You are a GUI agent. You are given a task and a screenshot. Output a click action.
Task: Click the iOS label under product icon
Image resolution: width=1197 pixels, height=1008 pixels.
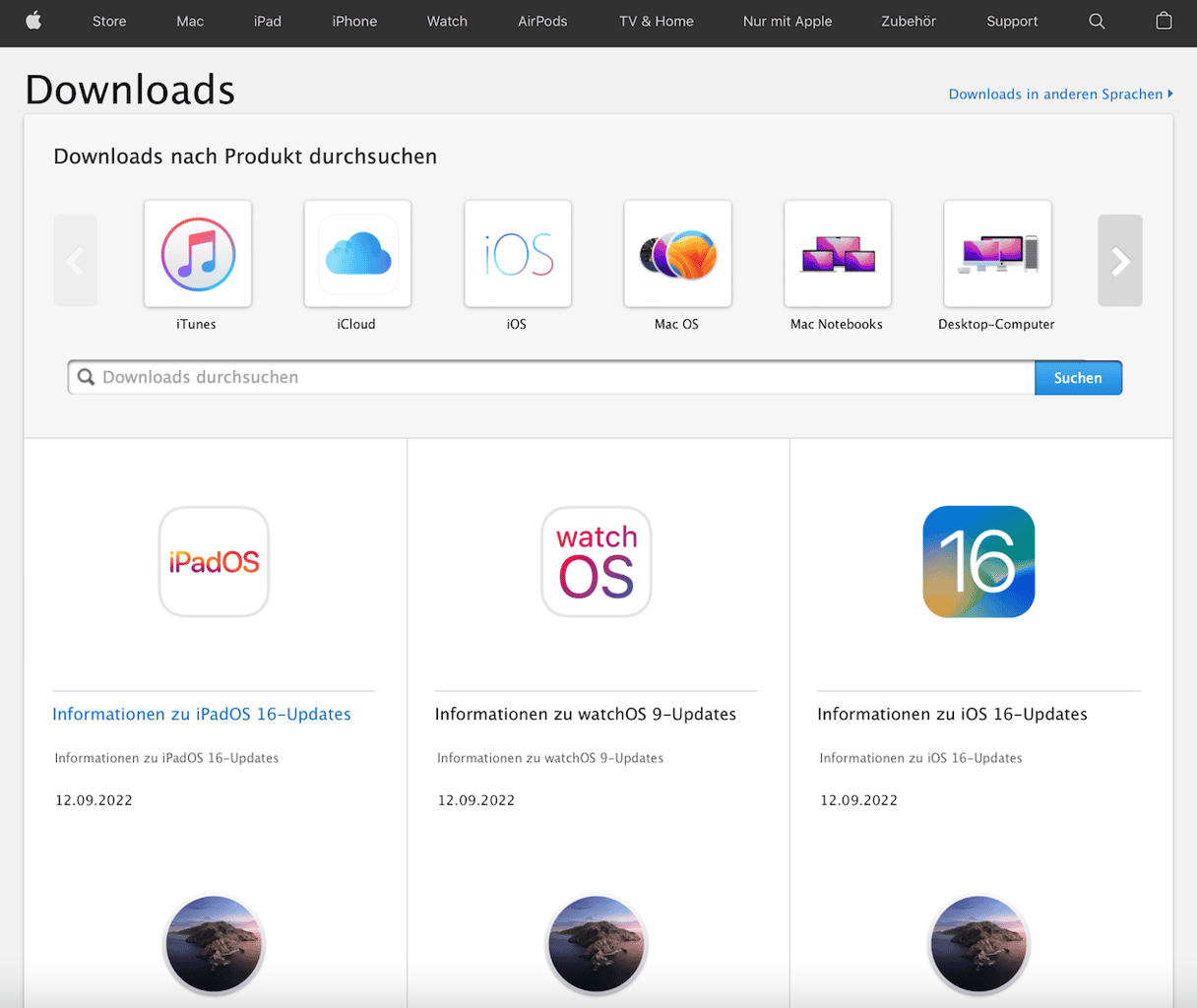pos(517,324)
